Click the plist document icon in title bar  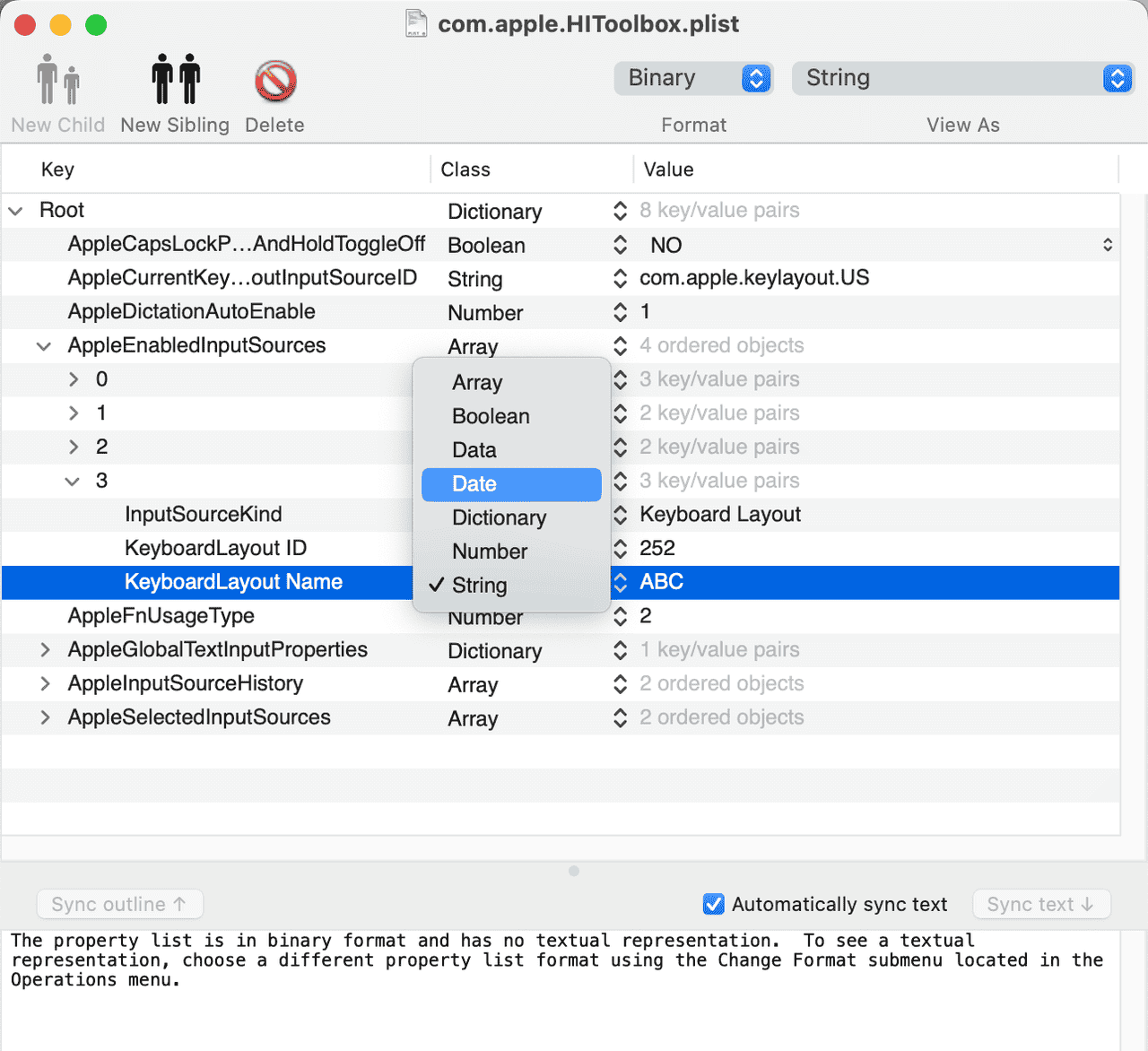416,23
